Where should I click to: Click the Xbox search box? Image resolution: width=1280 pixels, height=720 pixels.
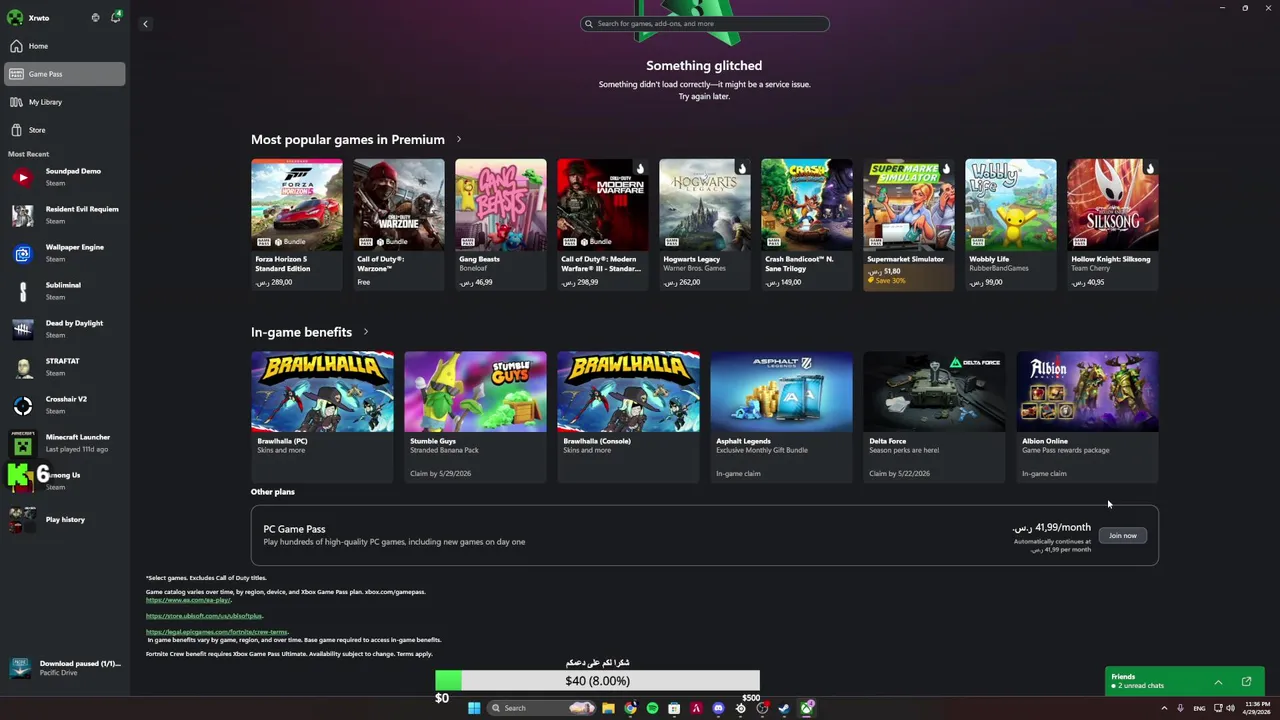point(705,24)
